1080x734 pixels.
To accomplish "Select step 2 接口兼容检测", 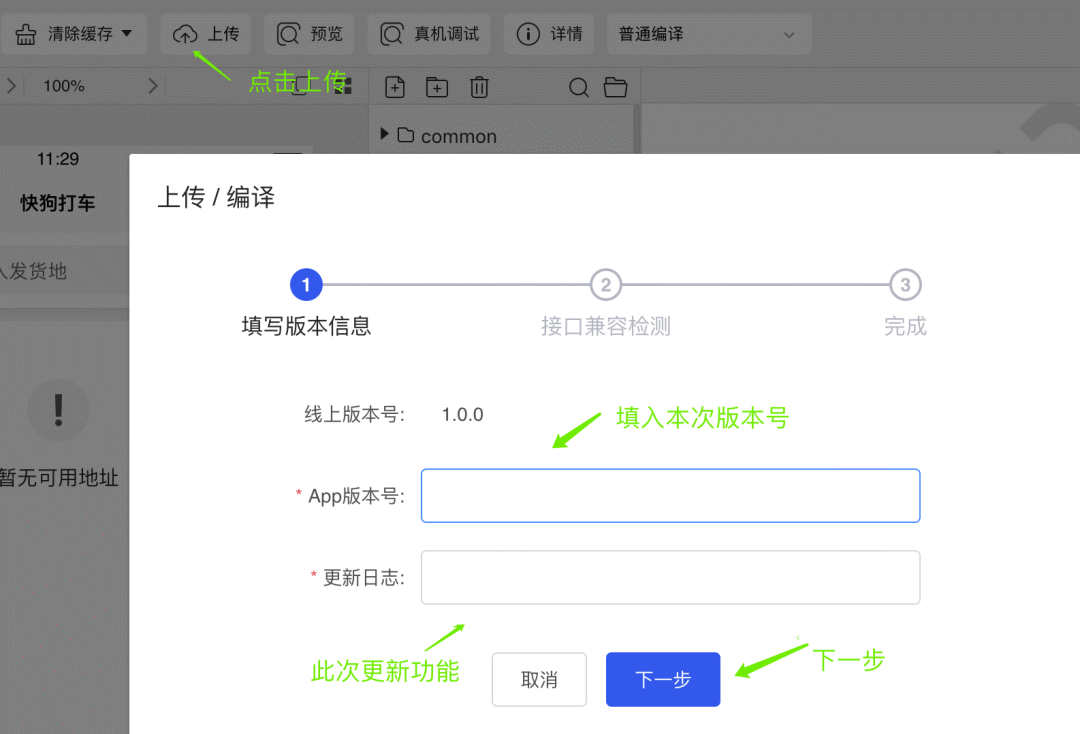I will (x=605, y=284).
